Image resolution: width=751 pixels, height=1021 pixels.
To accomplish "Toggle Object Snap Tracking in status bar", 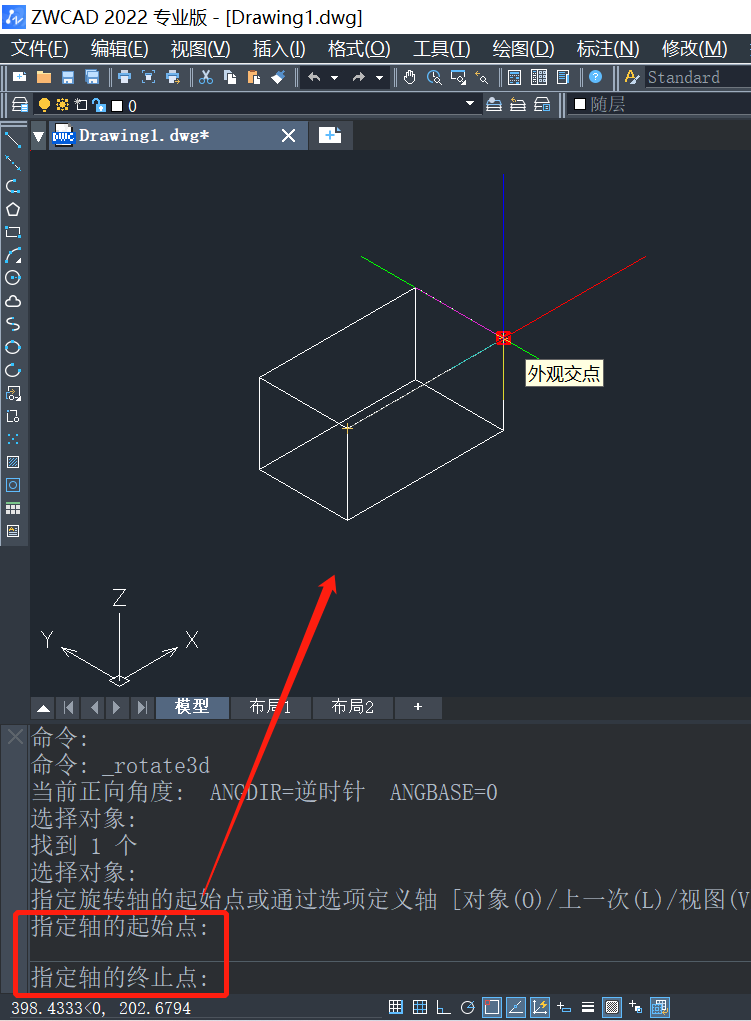I will 516,1007.
